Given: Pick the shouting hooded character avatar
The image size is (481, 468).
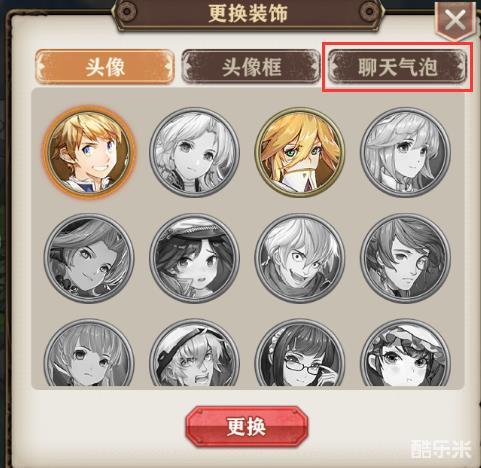Looking at the screenshot, I should (194, 353).
